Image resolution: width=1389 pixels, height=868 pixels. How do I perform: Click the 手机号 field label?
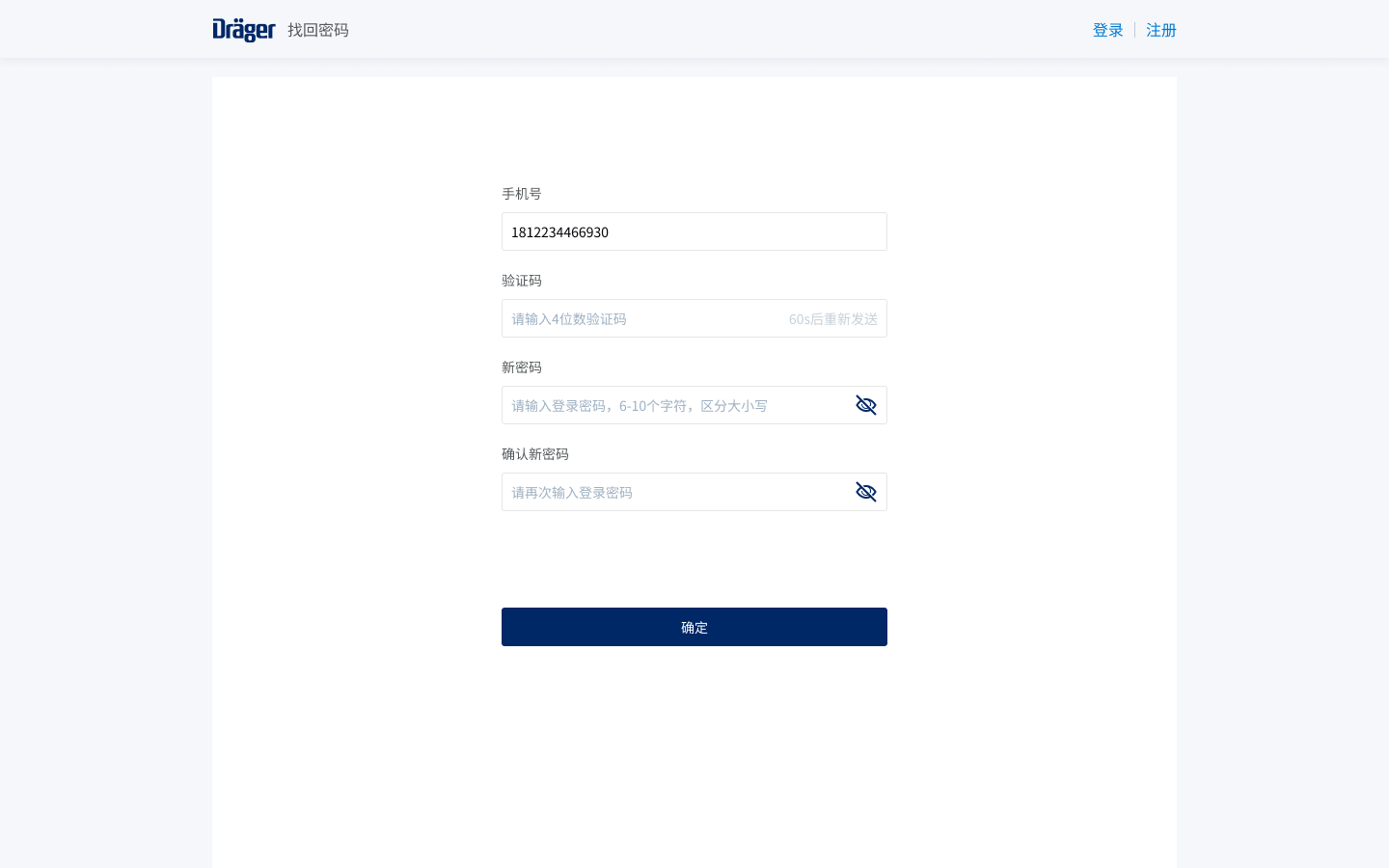521,193
